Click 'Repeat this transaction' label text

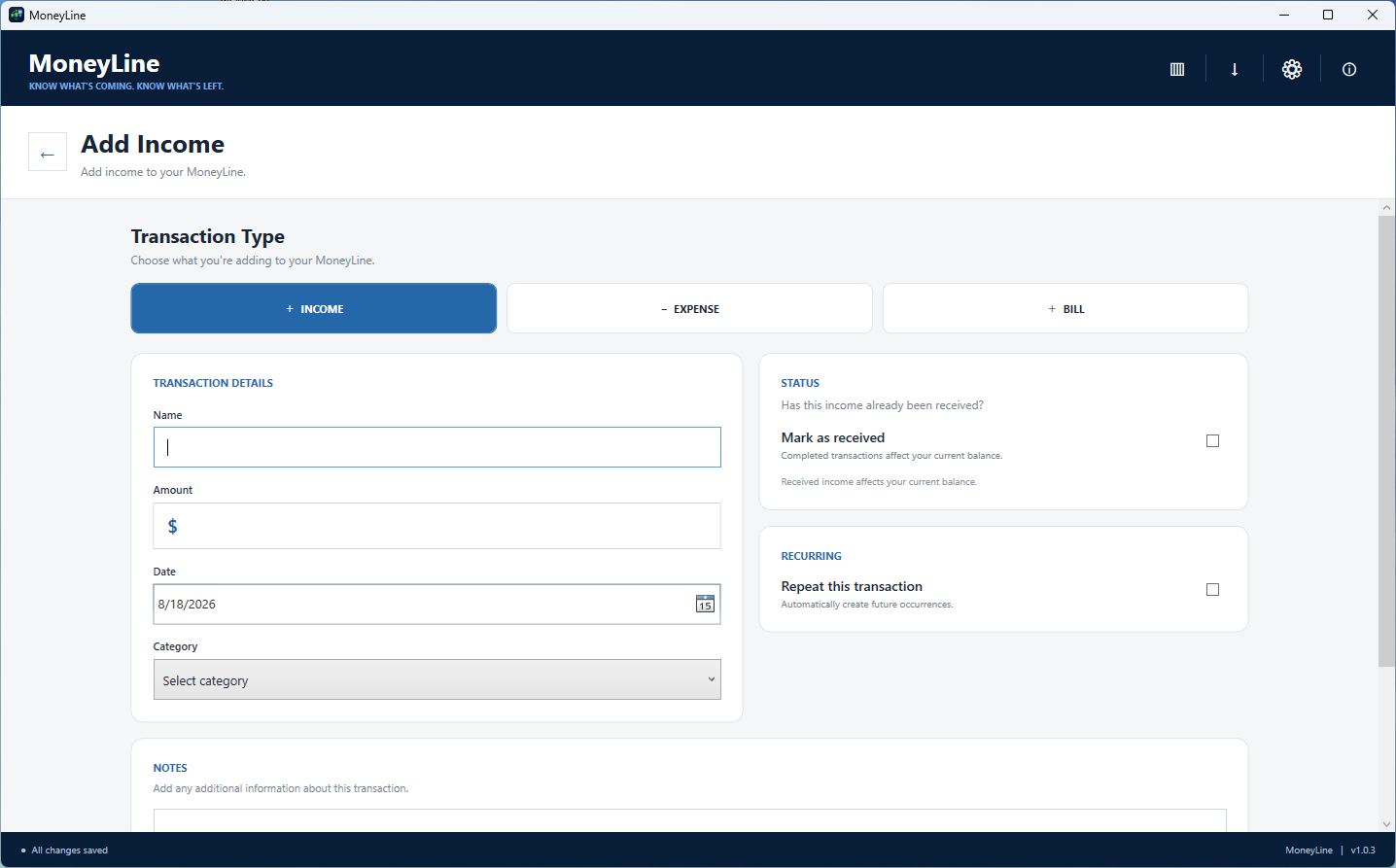point(852,586)
